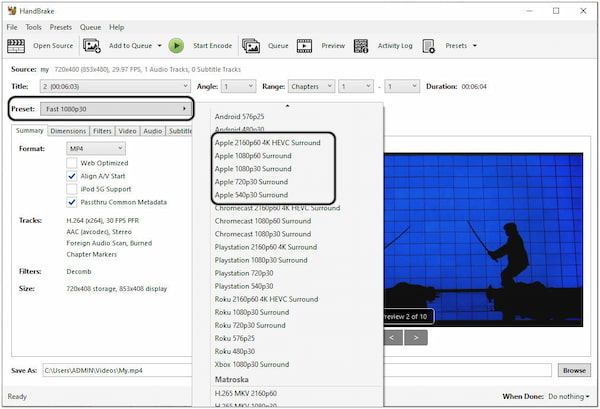
Task: Click the next preview arrow button
Action: [415, 337]
